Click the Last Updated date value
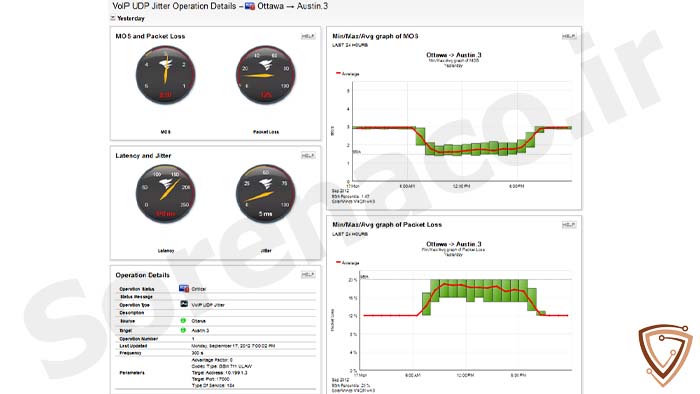Image resolution: width=700 pixels, height=394 pixels. point(233,346)
